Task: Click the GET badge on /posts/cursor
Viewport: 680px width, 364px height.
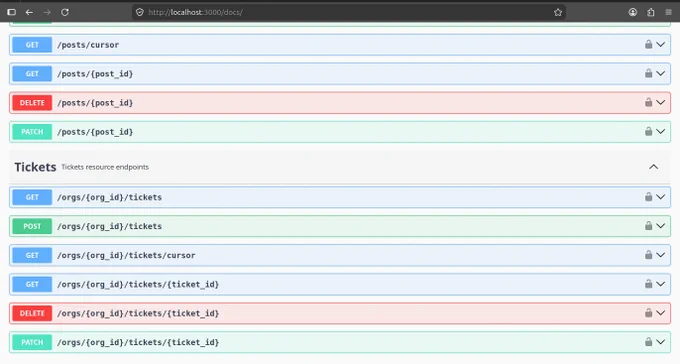Action: pyautogui.click(x=32, y=45)
